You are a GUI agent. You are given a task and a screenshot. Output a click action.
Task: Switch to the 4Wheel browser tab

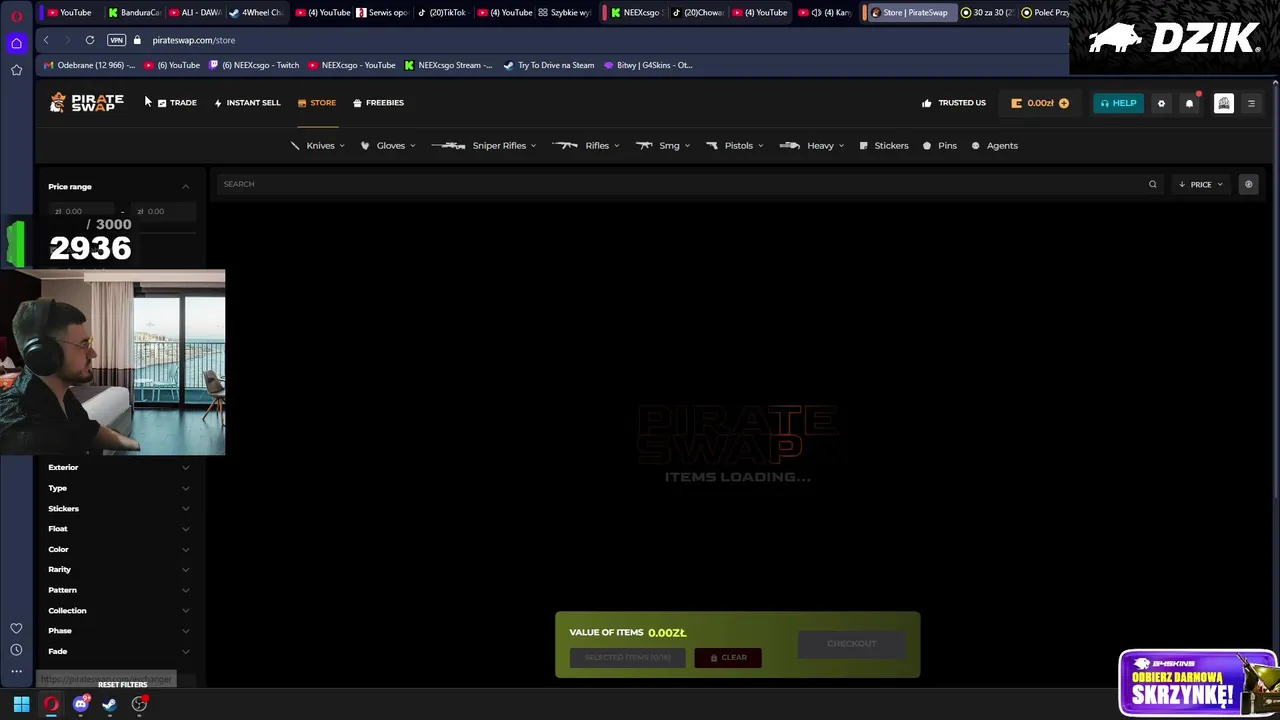(x=256, y=13)
